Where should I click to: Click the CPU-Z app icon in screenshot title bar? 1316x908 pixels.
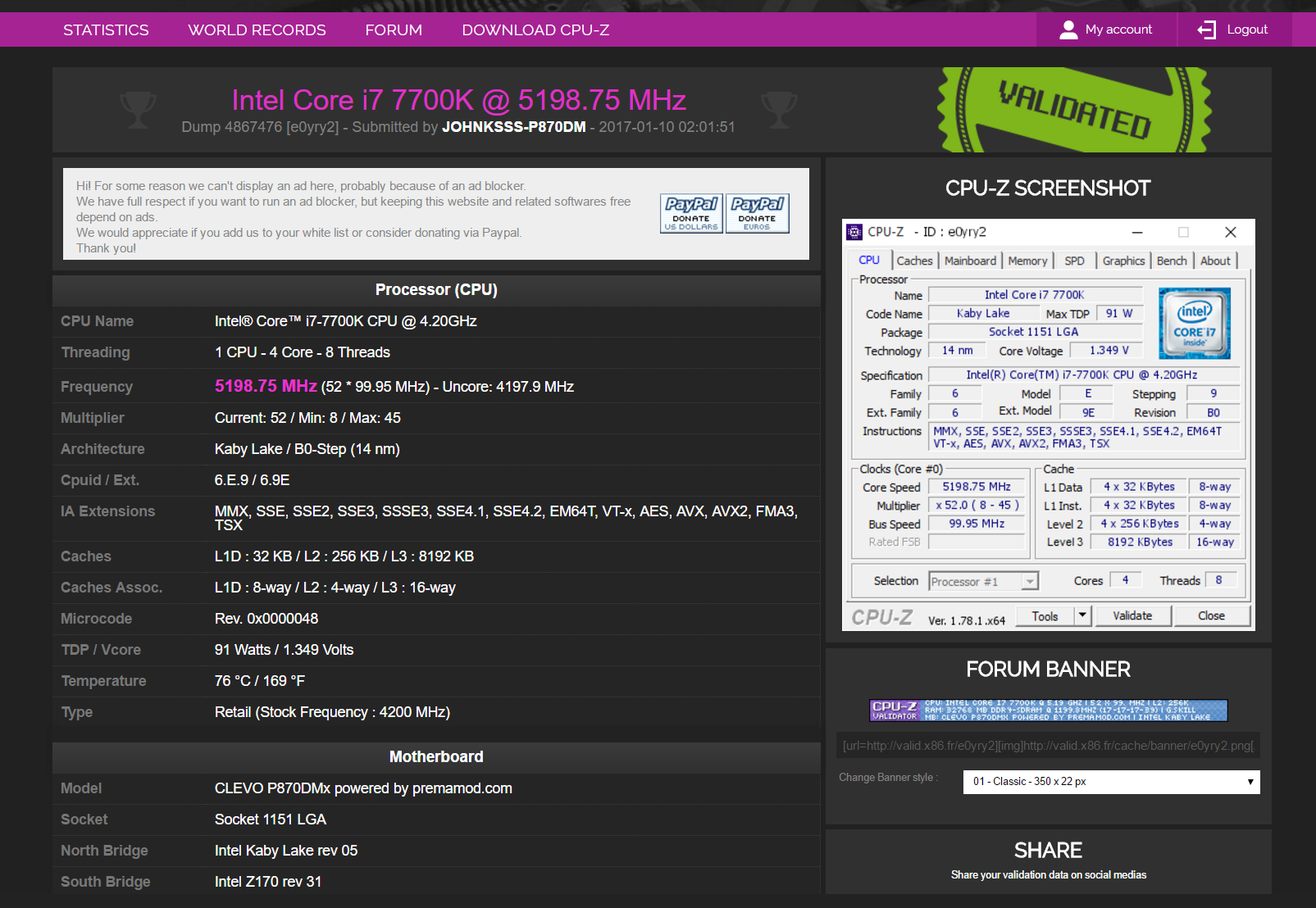[854, 232]
